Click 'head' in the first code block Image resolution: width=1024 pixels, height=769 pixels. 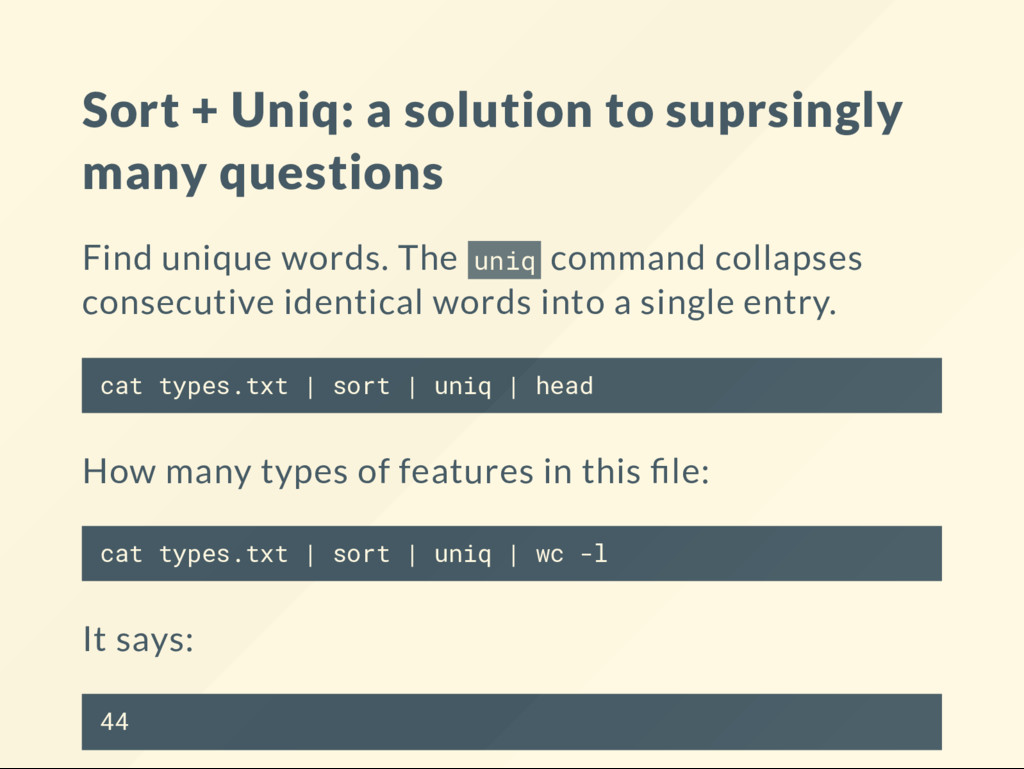(x=564, y=386)
